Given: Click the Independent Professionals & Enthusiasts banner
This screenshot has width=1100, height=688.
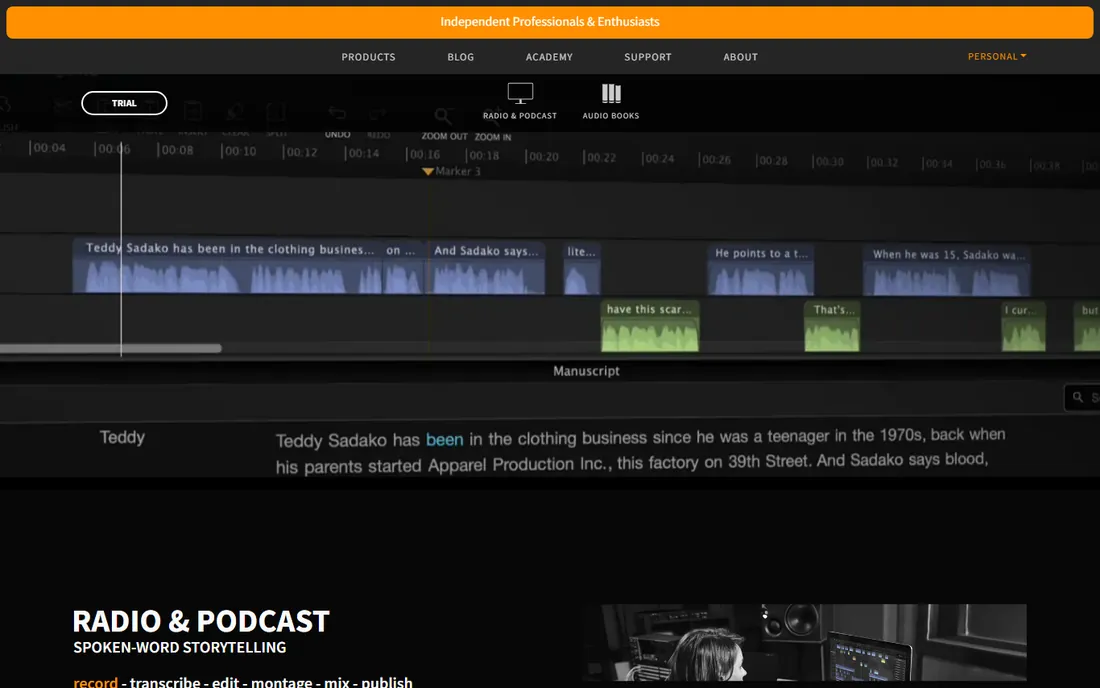Looking at the screenshot, I should pyautogui.click(x=550, y=22).
